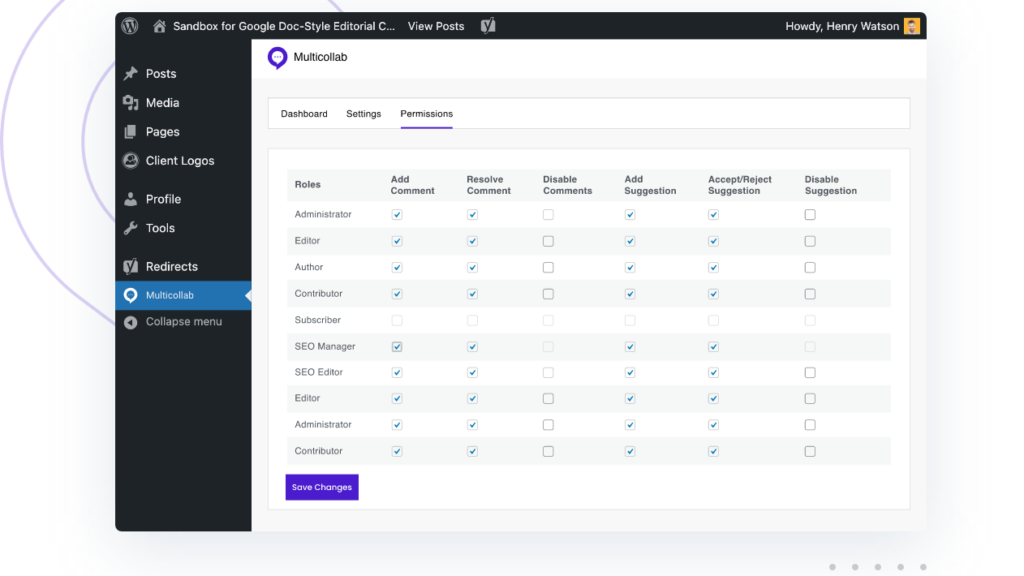Click the Save Changes button
The image size is (1024, 576).
coord(322,487)
